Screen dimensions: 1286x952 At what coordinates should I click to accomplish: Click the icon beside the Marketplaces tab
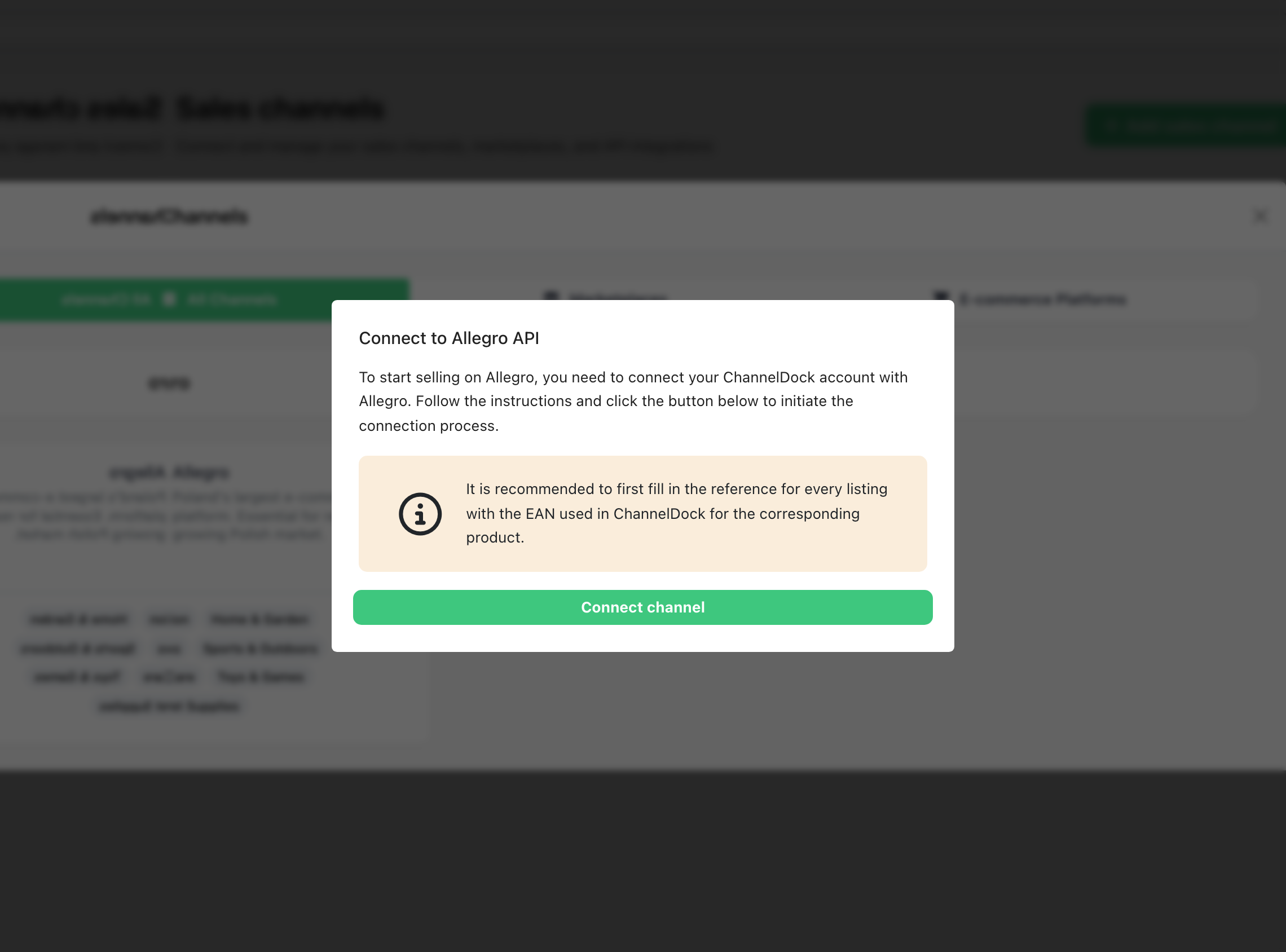click(552, 296)
